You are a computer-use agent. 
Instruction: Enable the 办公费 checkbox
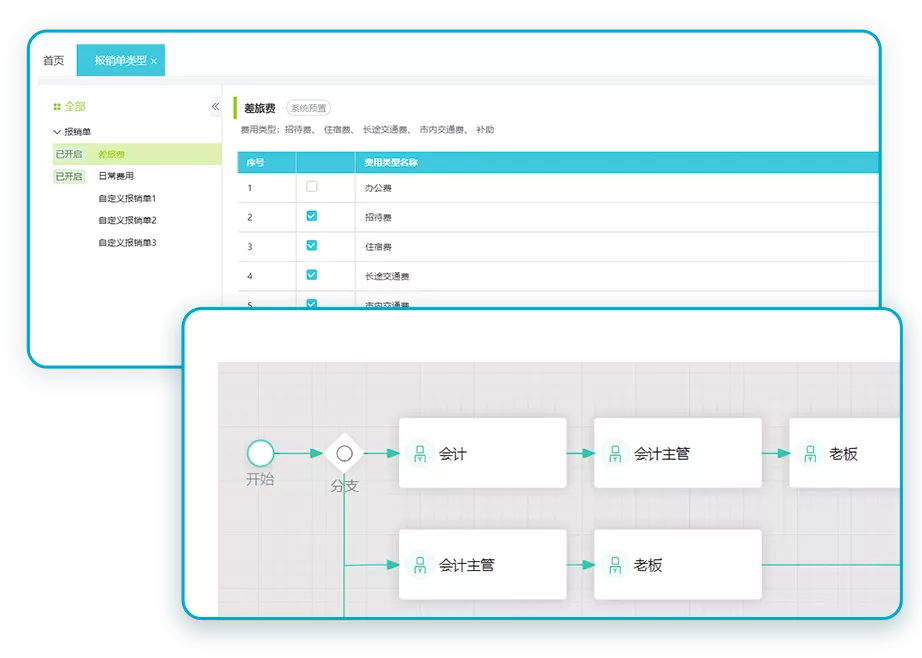click(312, 187)
